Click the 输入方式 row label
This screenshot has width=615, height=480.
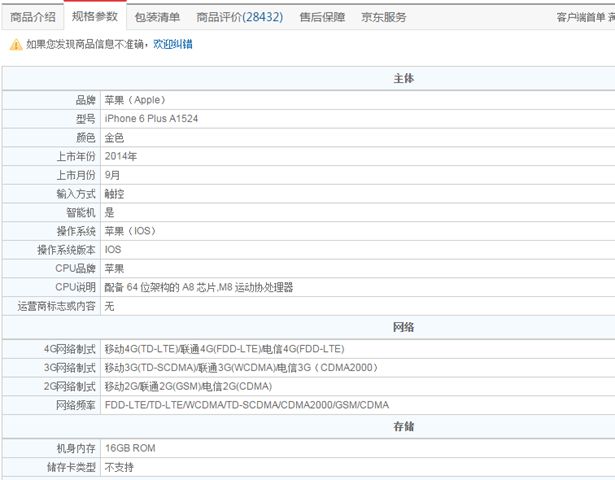coord(76,194)
